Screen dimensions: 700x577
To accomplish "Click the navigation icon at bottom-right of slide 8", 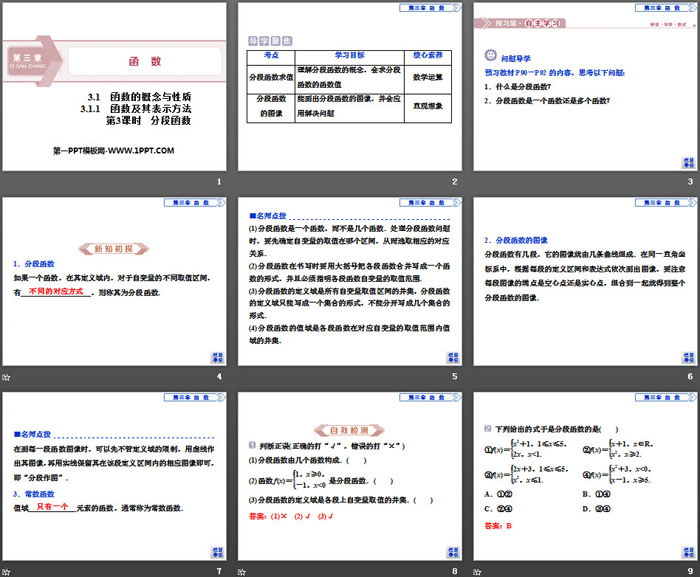I will (453, 552).
